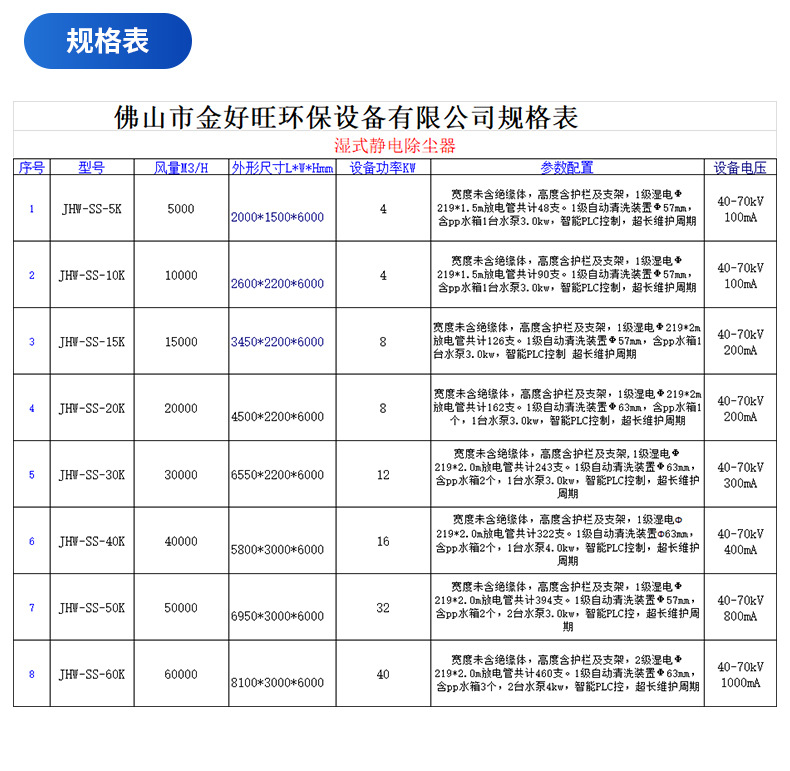The height and width of the screenshot is (771, 790).
Task: Click dimension 2600*2200*6000
Action: 277,283
